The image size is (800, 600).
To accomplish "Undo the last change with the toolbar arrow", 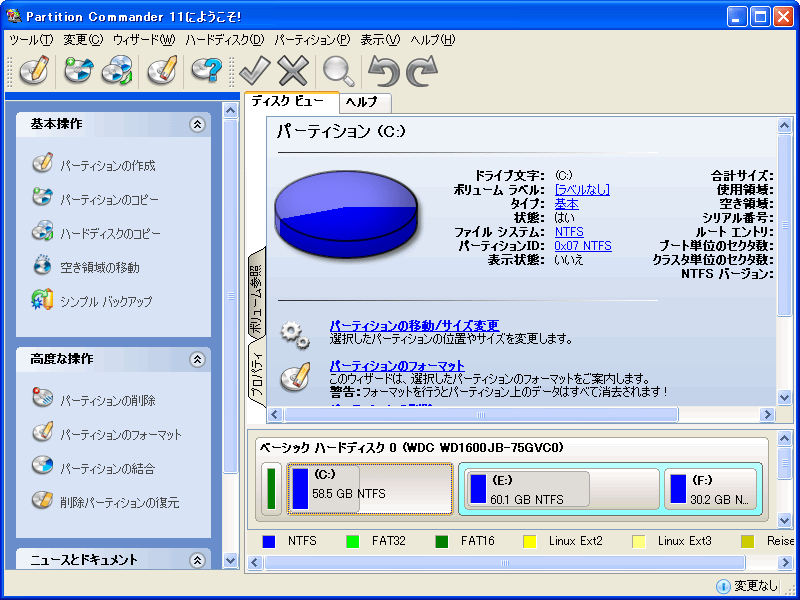I will pos(383,70).
